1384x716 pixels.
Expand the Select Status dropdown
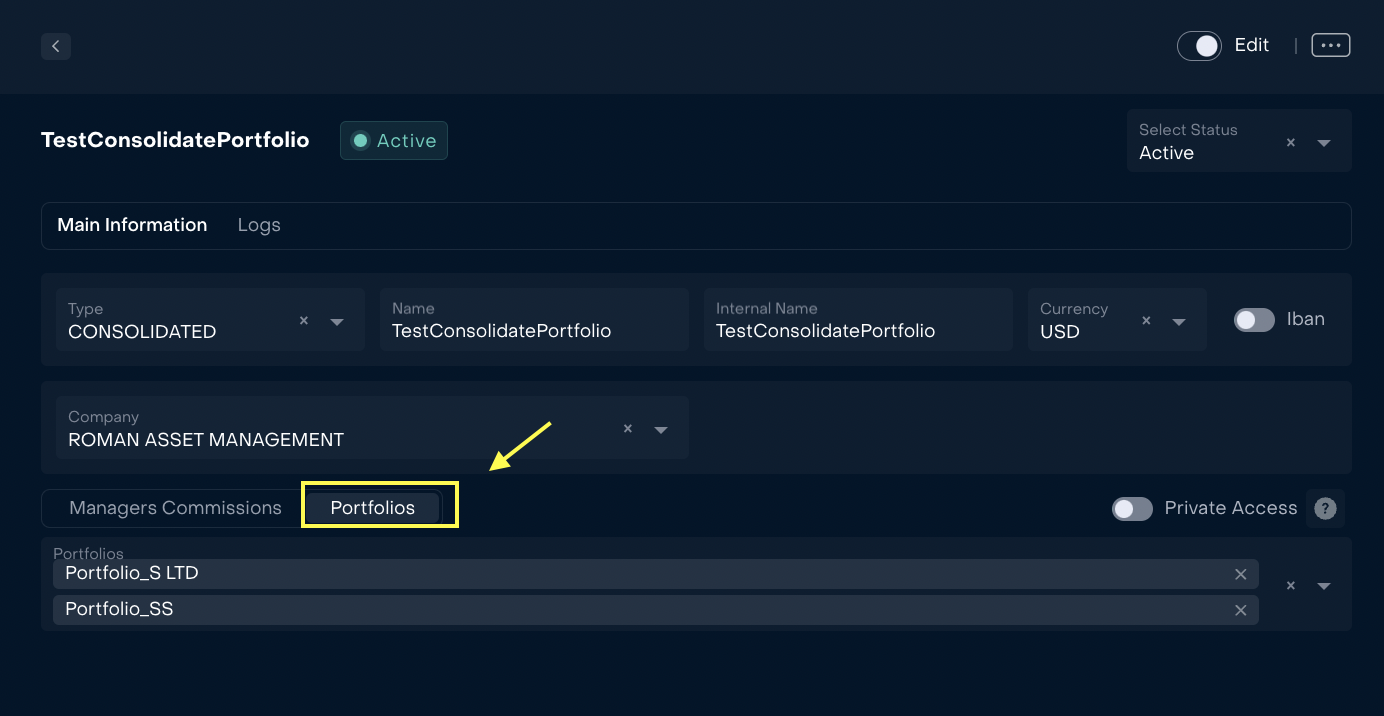coord(1324,143)
